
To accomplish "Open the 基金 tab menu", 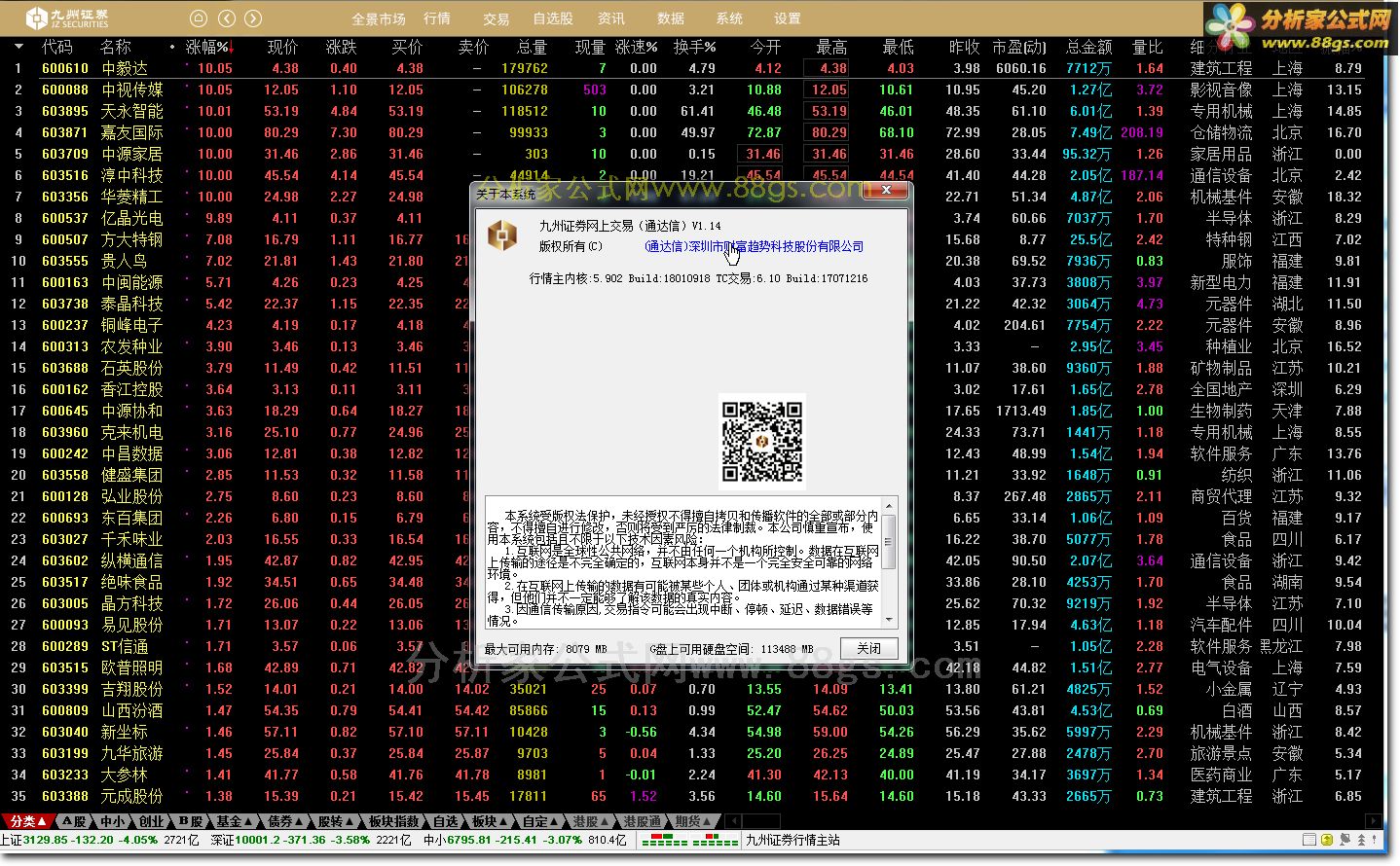I will (x=234, y=821).
